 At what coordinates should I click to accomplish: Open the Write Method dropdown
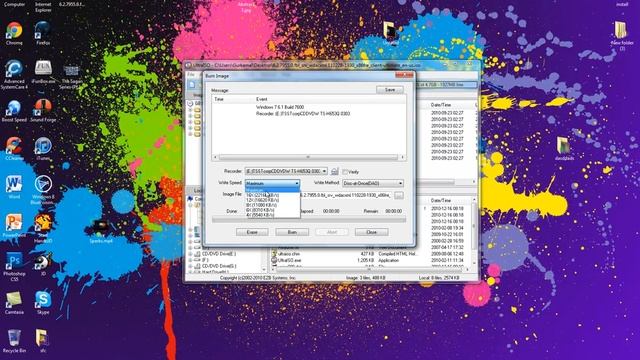pyautogui.click(x=373, y=183)
